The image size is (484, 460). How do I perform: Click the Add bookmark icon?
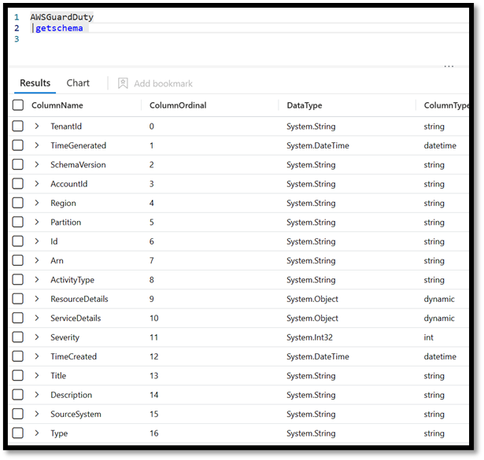coord(123,83)
